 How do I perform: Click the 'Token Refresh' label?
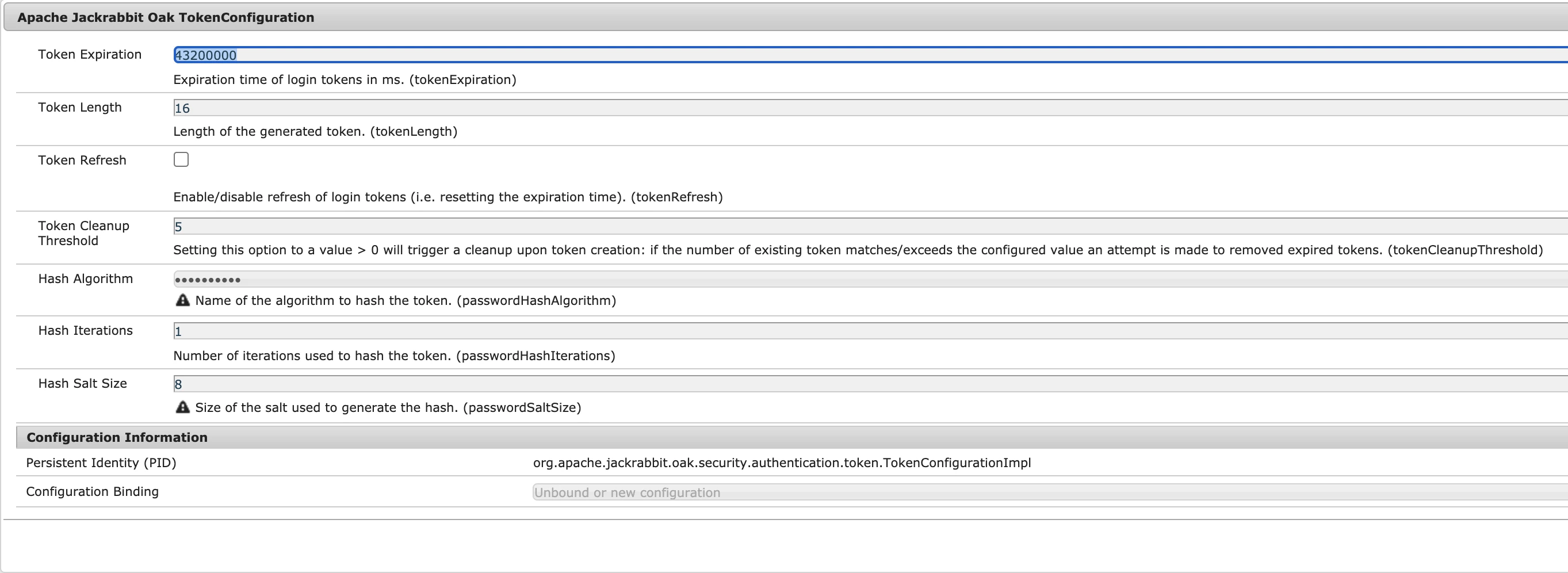82,160
